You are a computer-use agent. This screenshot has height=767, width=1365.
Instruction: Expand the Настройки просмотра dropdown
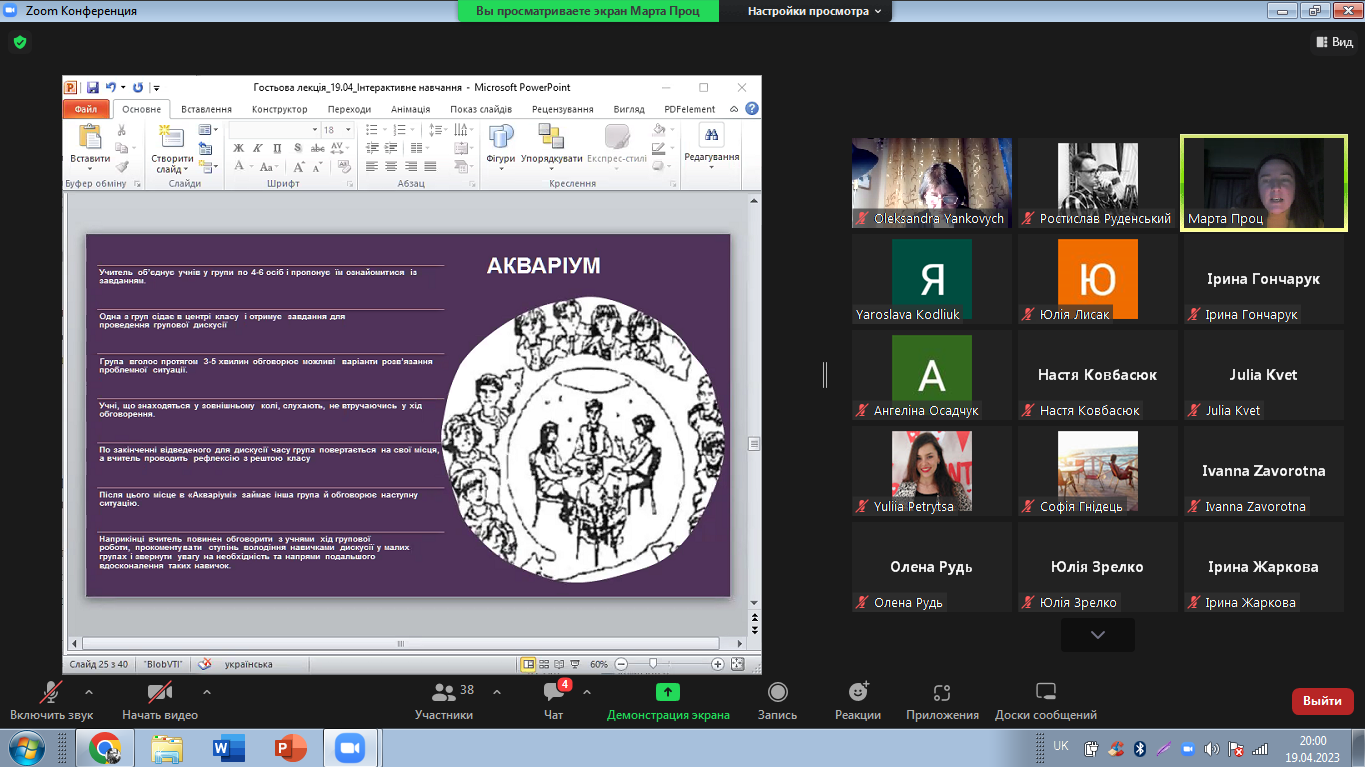tap(815, 11)
